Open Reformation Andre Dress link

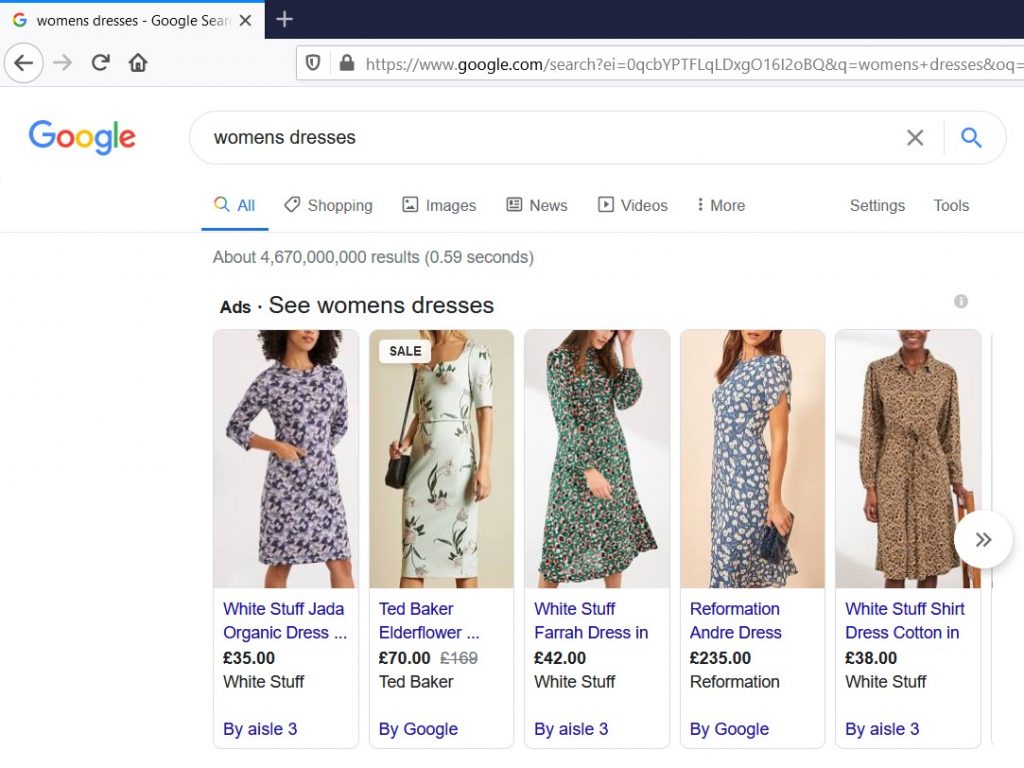click(x=736, y=620)
